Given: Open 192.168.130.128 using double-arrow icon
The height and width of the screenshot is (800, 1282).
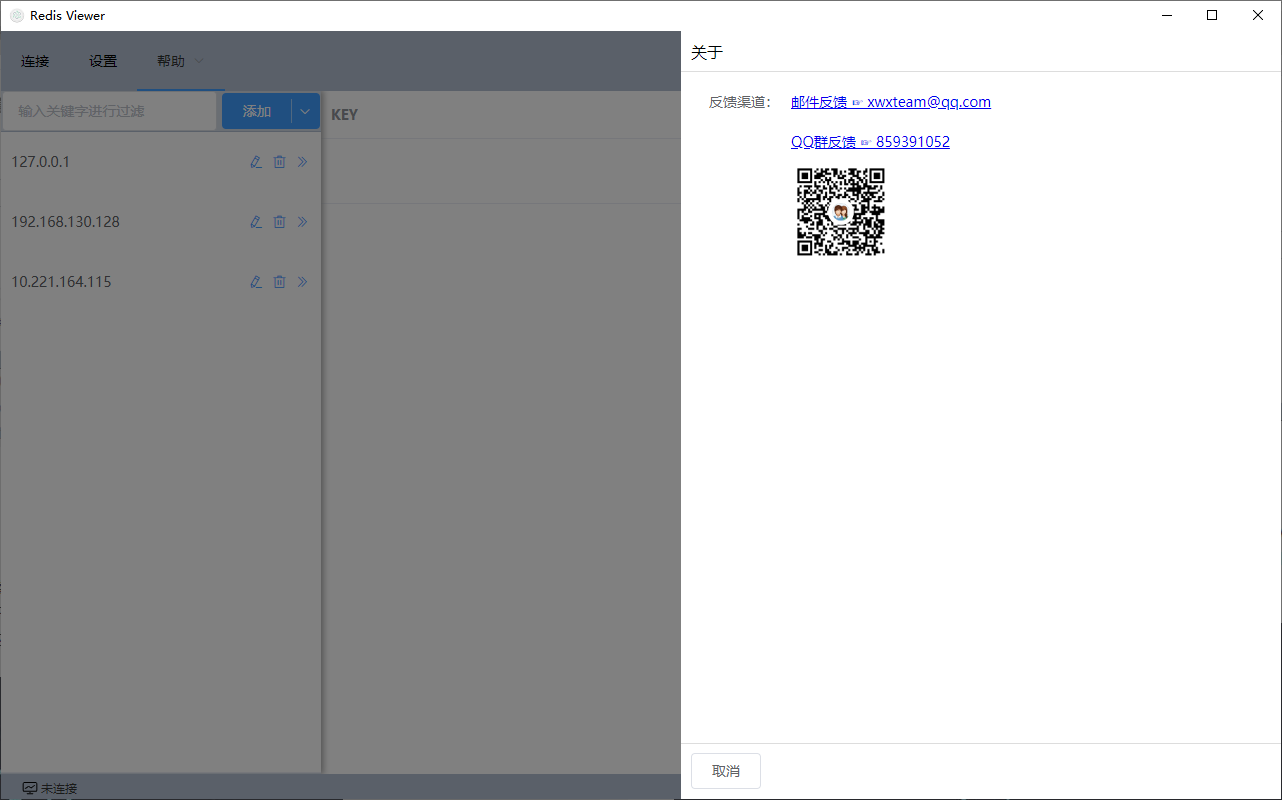Looking at the screenshot, I should tap(303, 222).
